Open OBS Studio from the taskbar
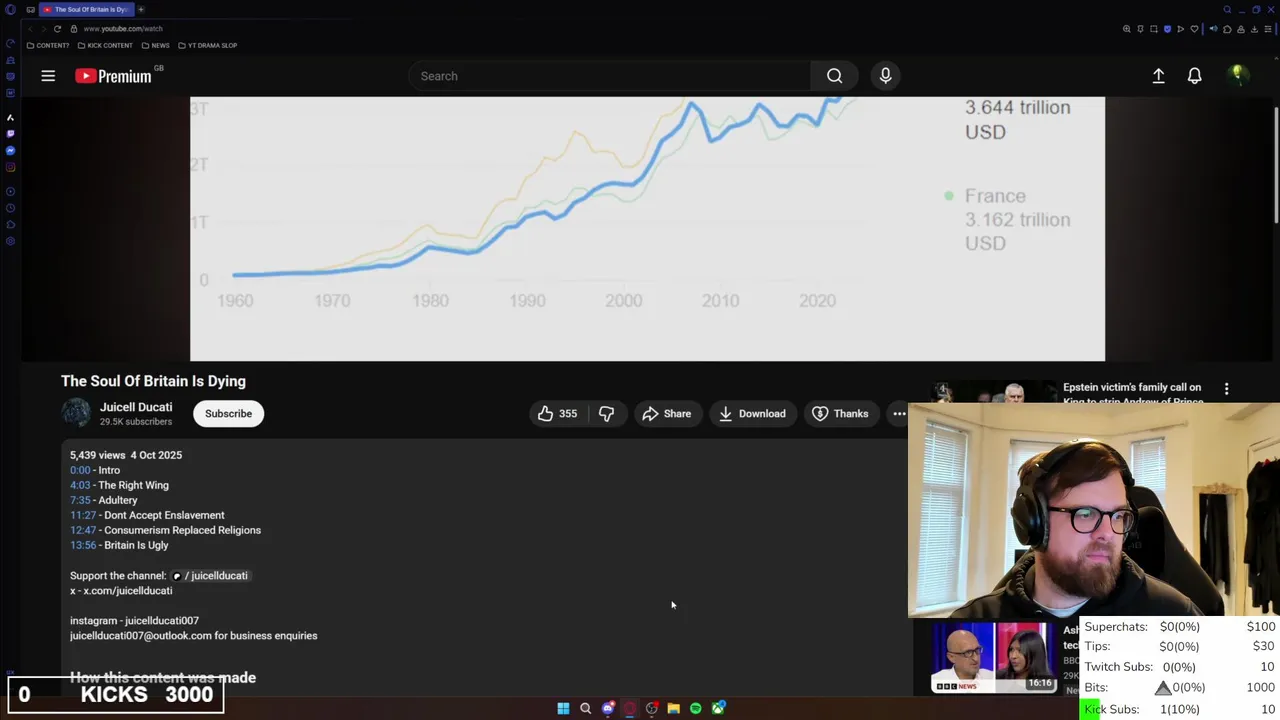The image size is (1280, 720). tap(652, 708)
